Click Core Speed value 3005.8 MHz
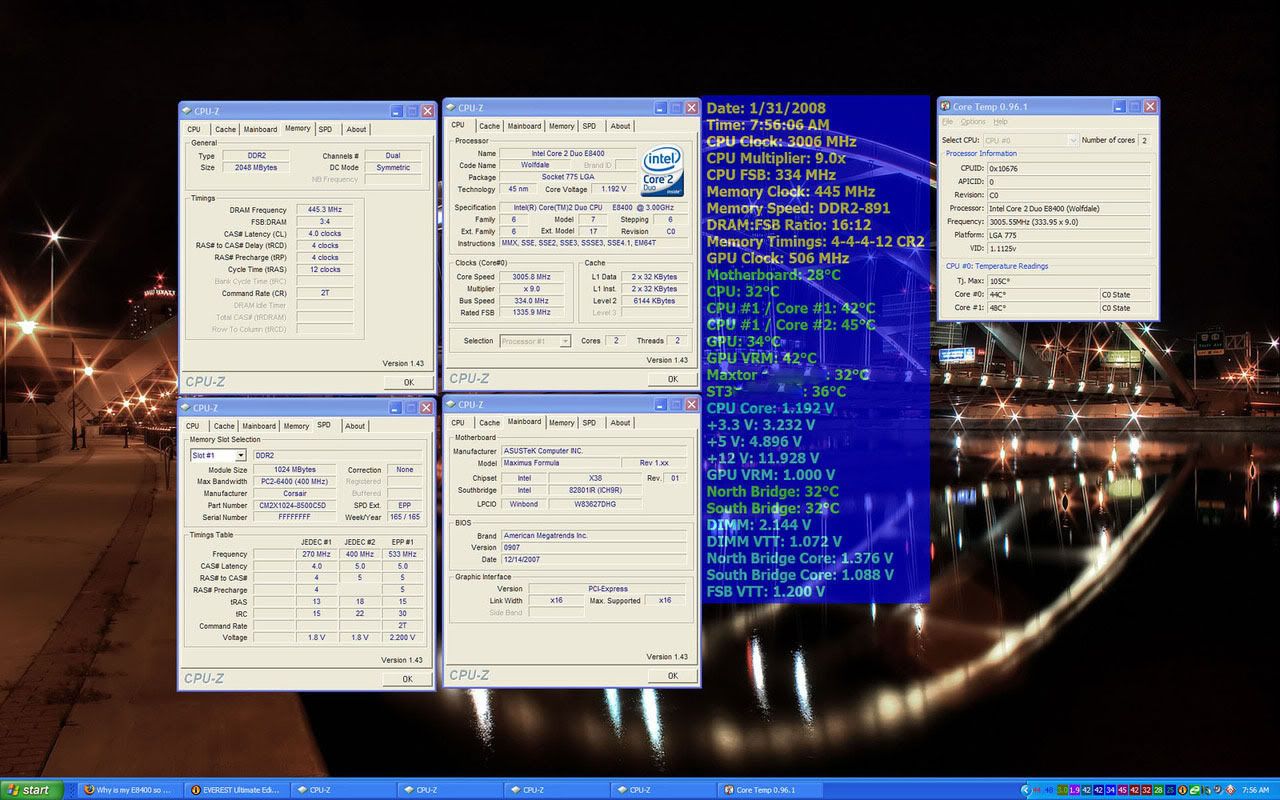Viewport: 1280px width, 800px height. click(x=533, y=277)
